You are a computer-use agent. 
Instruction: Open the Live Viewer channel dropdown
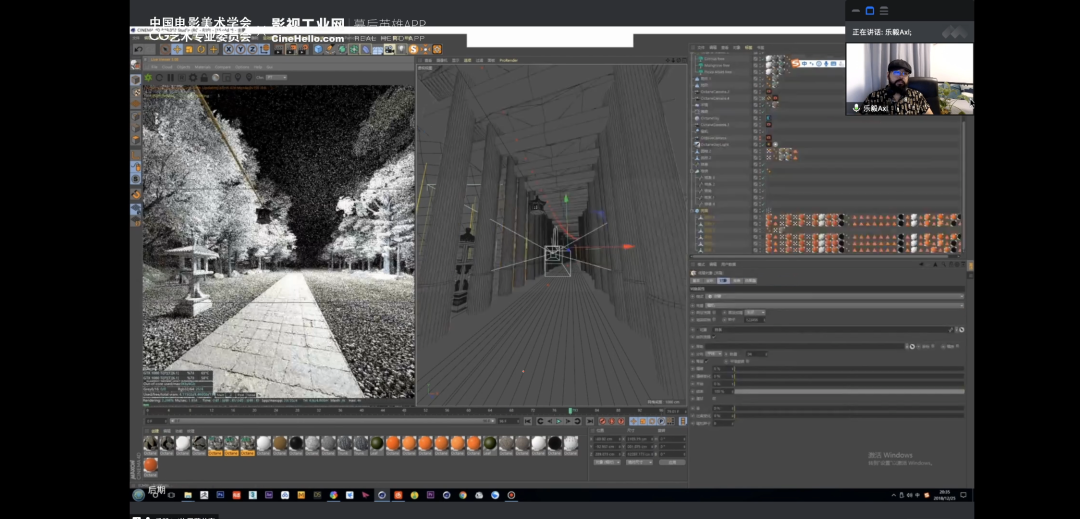tap(276, 77)
